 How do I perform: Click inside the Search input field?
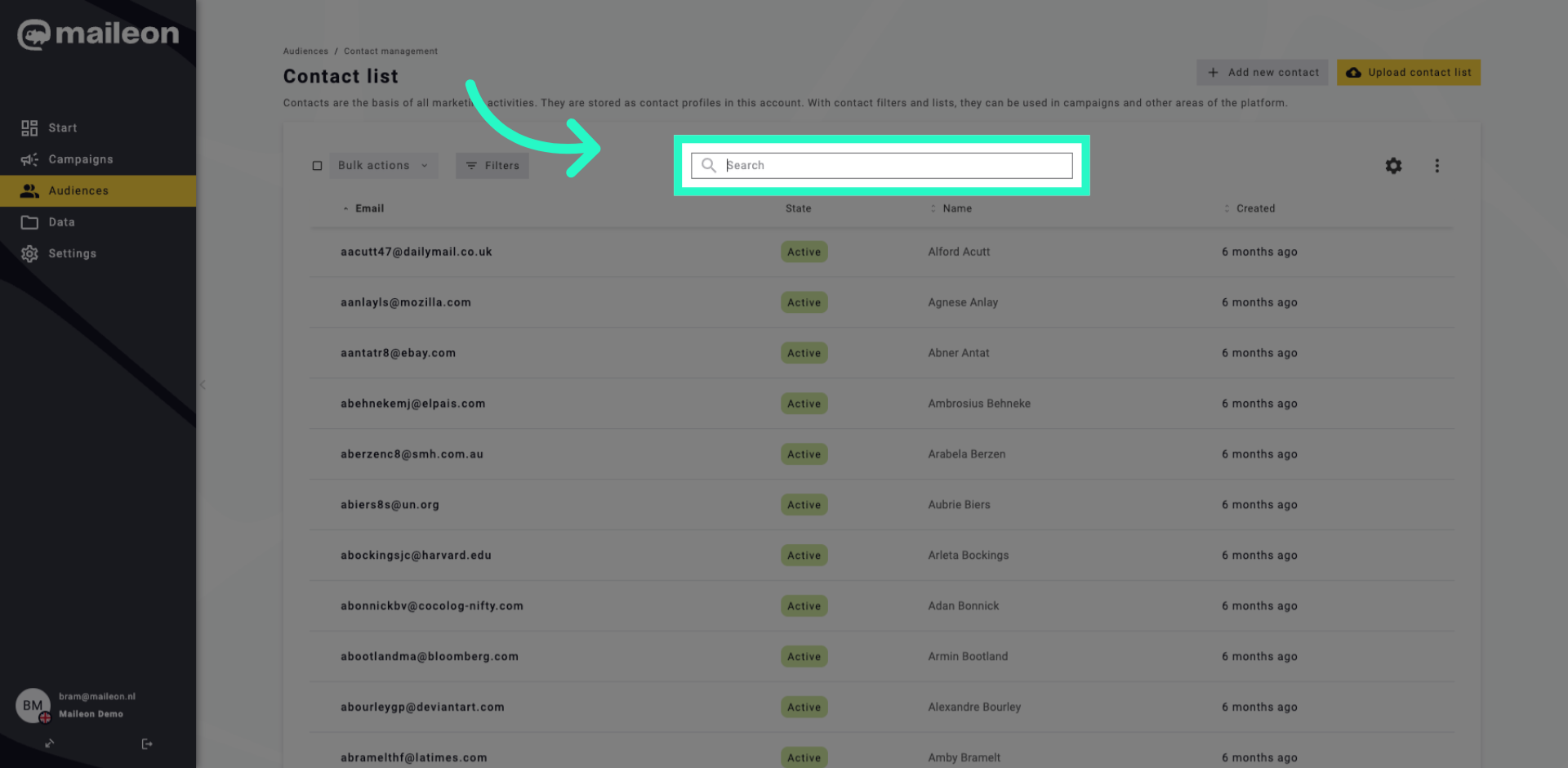tap(882, 165)
